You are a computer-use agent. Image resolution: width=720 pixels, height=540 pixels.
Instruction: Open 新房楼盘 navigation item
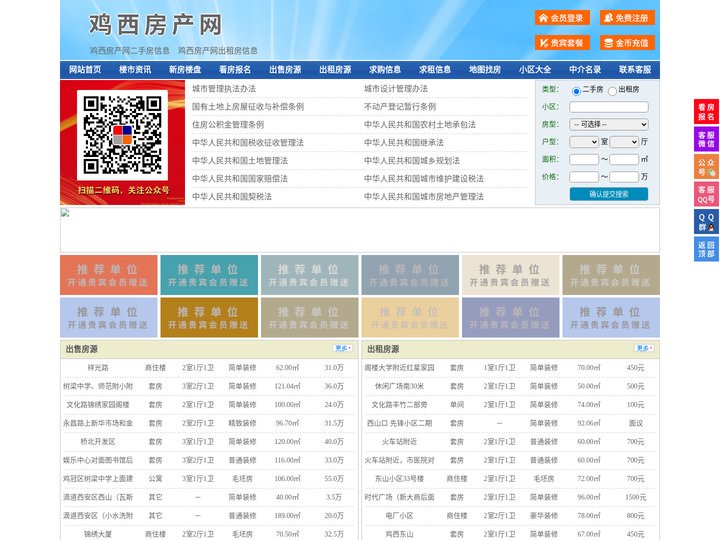point(185,69)
